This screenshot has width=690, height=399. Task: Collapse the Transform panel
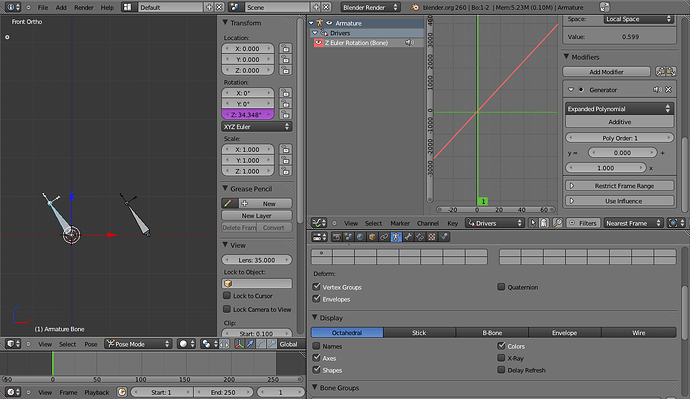225,22
